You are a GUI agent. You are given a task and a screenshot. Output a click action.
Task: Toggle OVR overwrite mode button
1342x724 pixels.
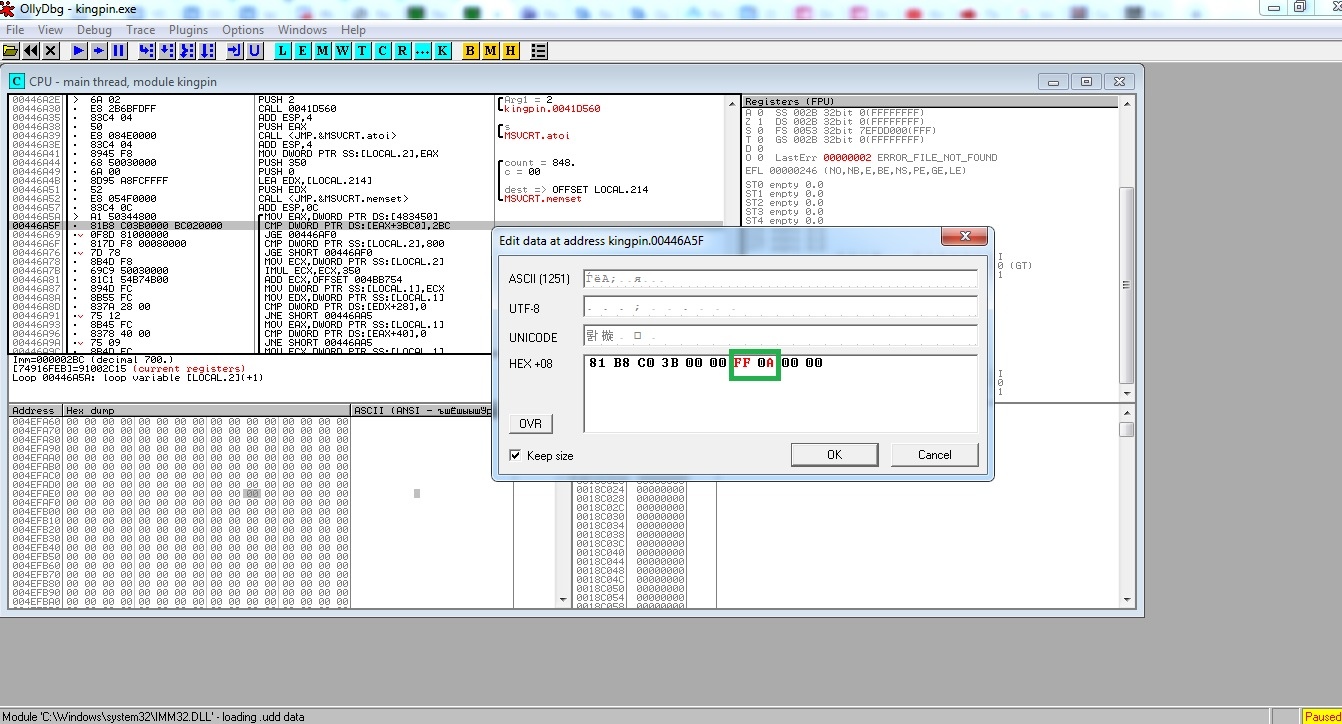(x=531, y=424)
